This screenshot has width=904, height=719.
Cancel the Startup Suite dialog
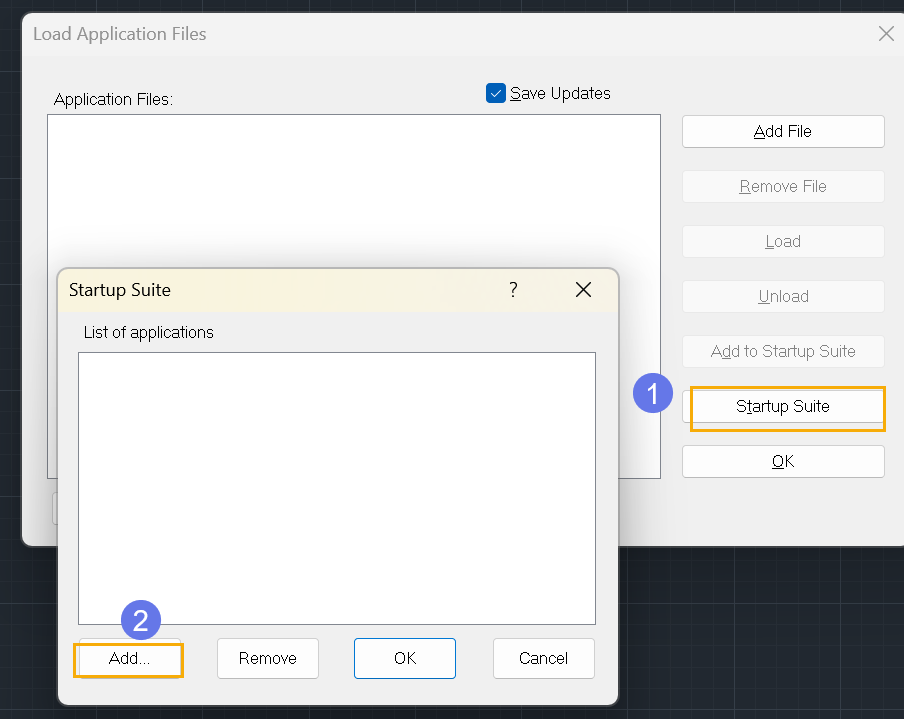pyautogui.click(x=544, y=658)
